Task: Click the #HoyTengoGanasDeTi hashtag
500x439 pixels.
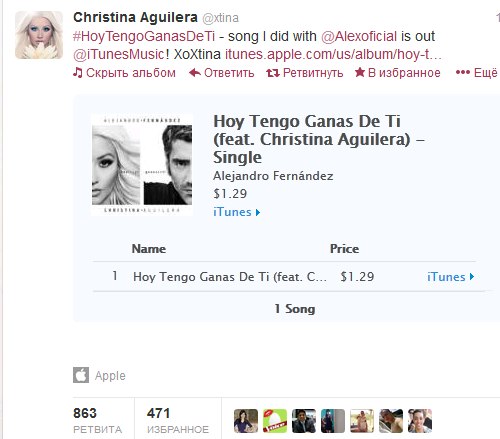Action: pos(144,36)
